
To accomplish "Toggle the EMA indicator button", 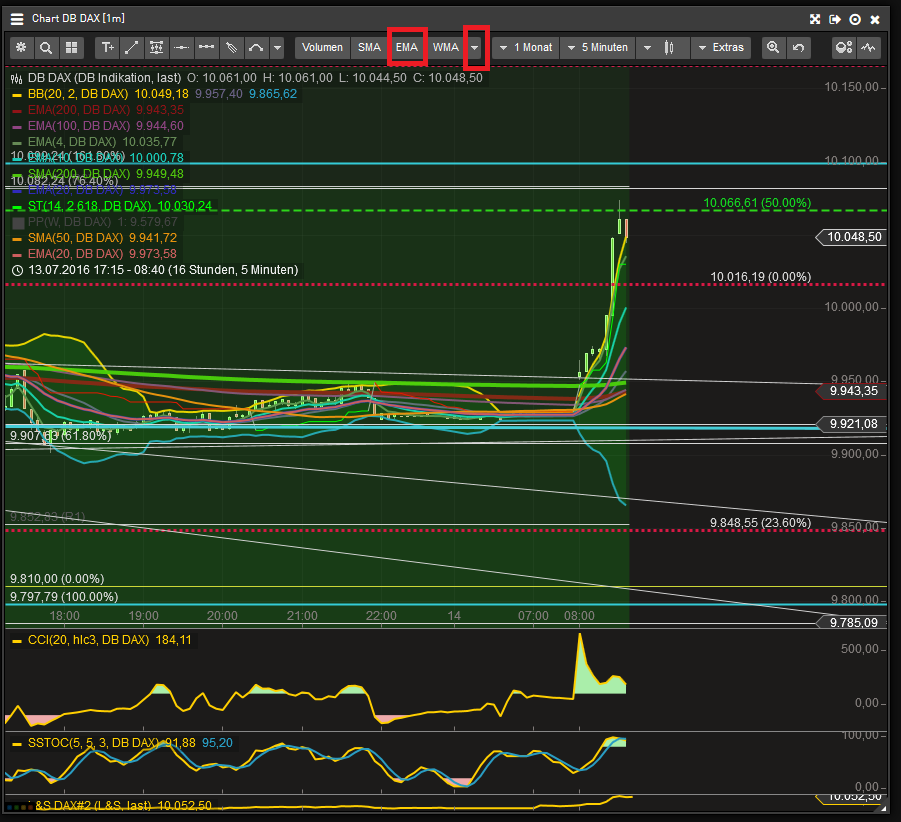I will point(407,47).
